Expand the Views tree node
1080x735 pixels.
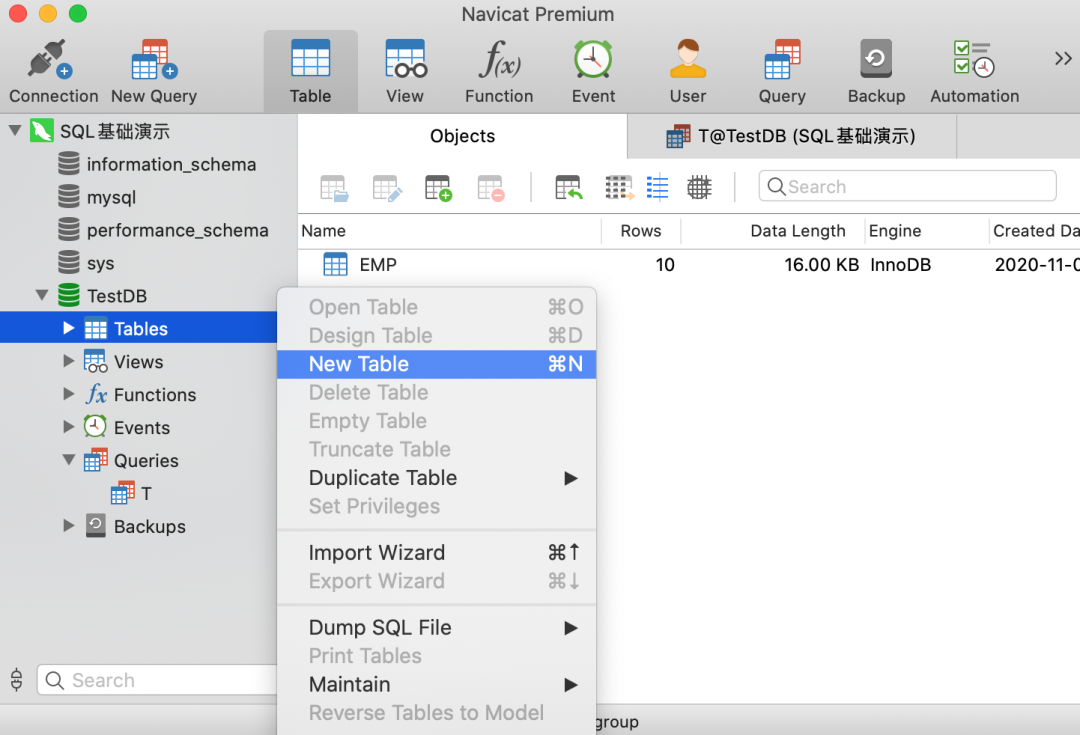[x=69, y=361]
